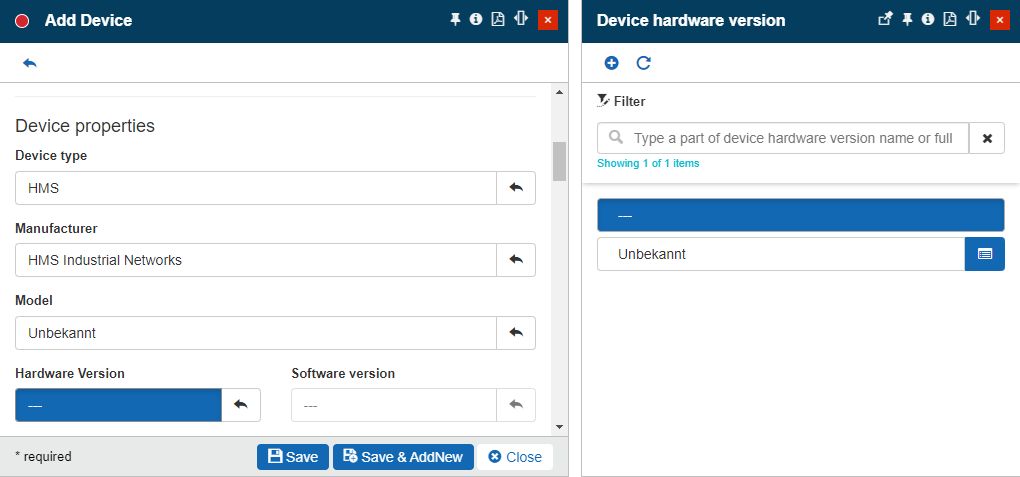Pin the Add Device panel
The height and width of the screenshot is (477, 1020).
tap(455, 19)
